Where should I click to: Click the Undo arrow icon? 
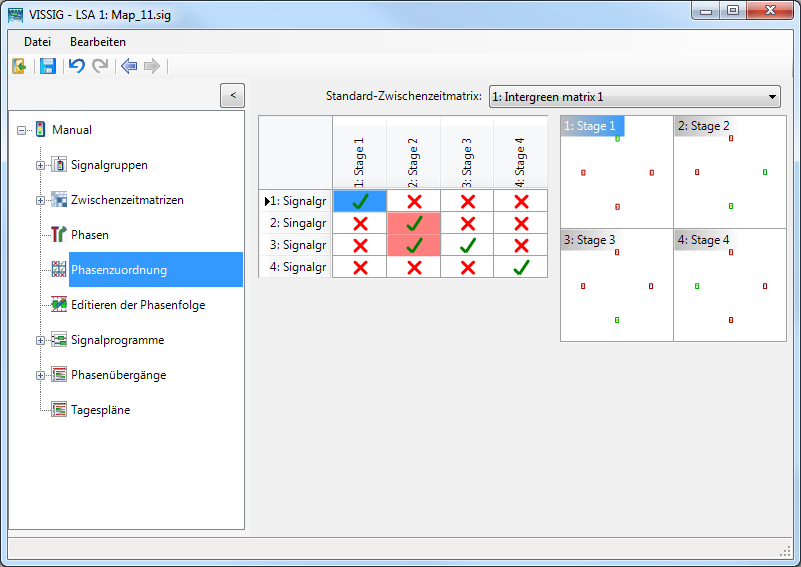tap(76, 66)
